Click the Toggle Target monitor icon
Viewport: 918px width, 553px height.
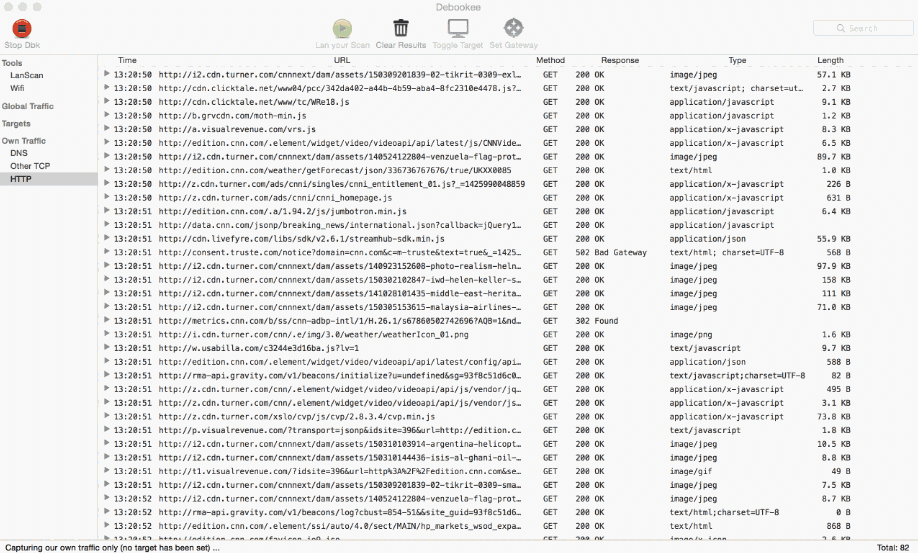tap(458, 28)
